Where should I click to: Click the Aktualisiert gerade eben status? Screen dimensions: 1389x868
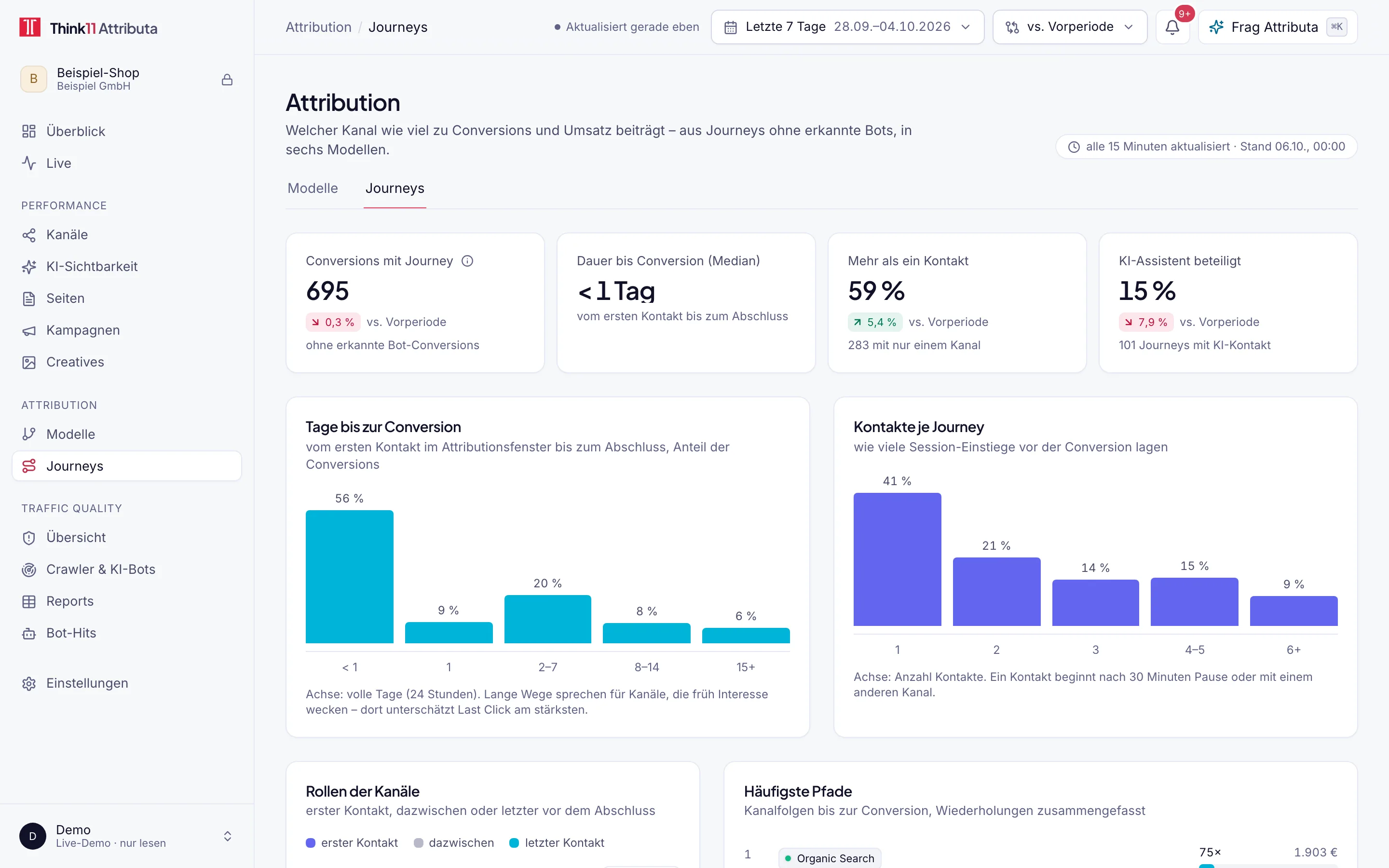point(627,27)
